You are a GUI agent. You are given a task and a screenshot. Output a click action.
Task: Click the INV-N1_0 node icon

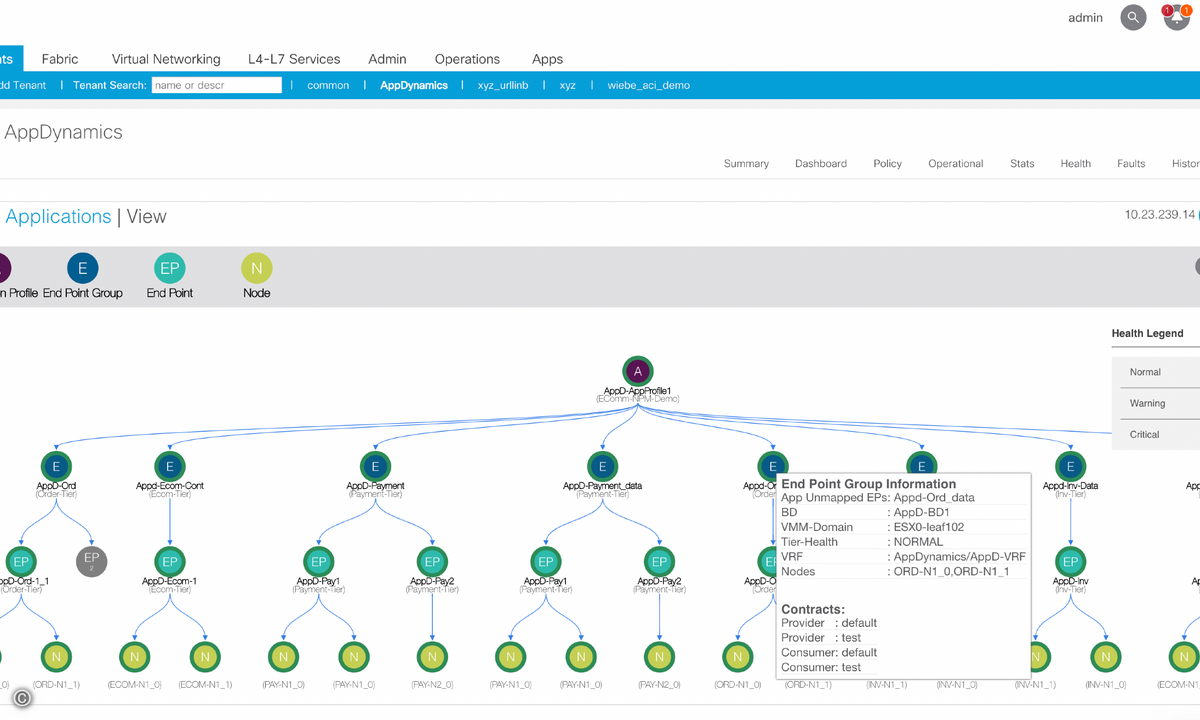point(1105,657)
